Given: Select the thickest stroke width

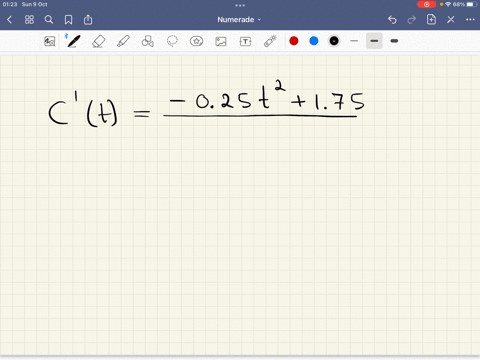Looking at the screenshot, I should (394, 41).
